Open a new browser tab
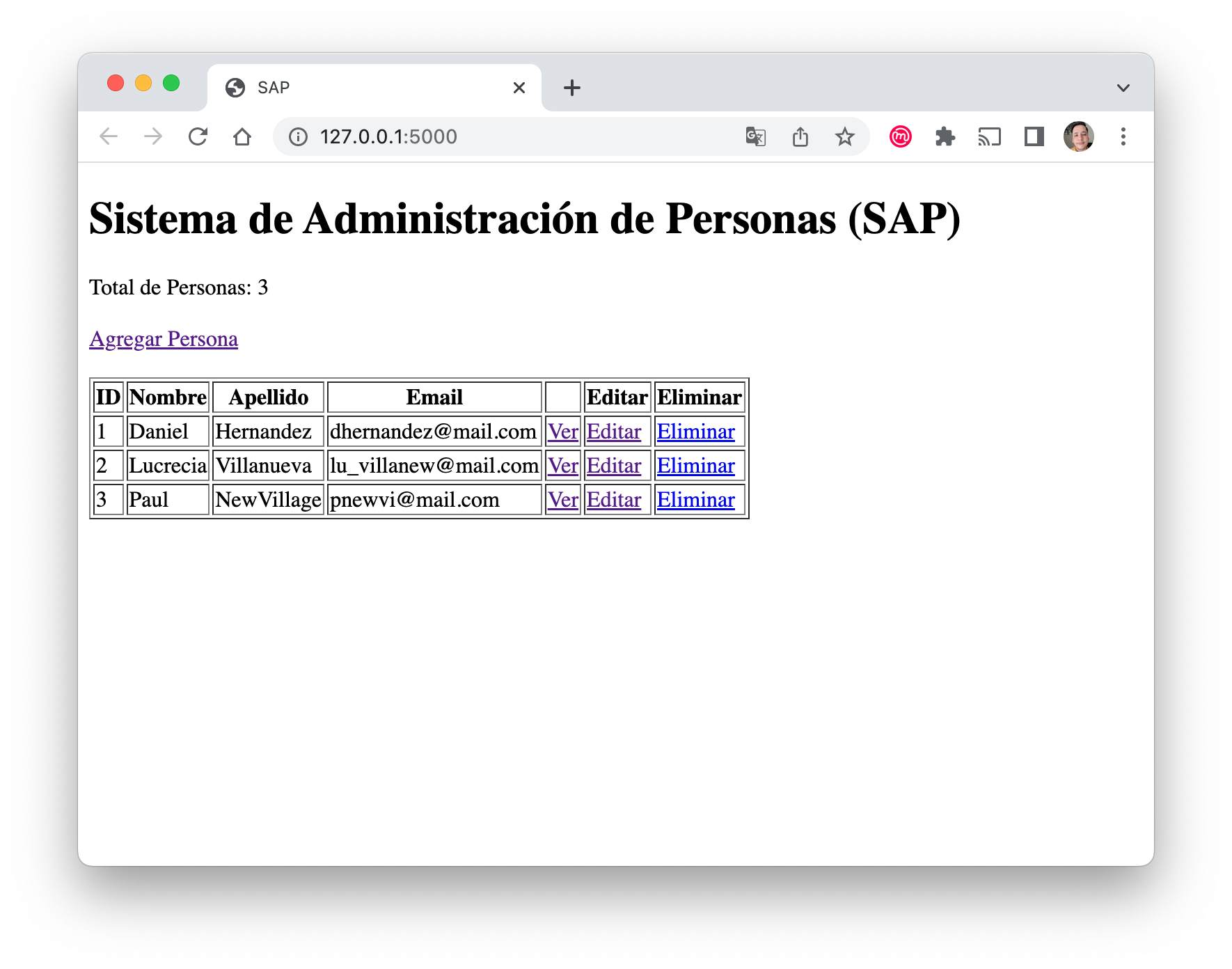Viewport: 1232px width, 969px height. click(571, 86)
